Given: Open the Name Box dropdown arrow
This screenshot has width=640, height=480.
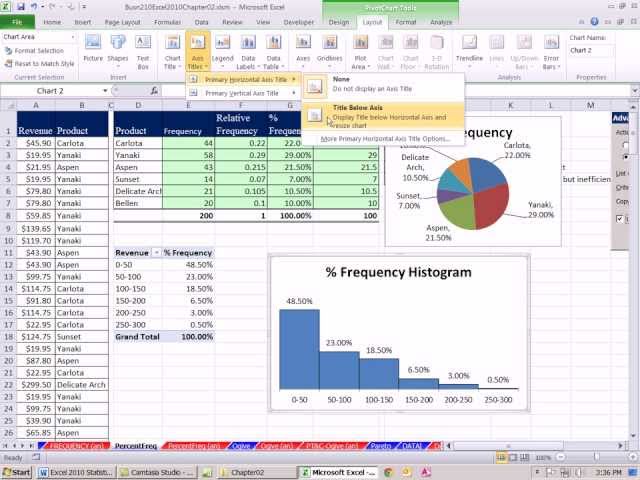Looking at the screenshot, I should click(105, 91).
